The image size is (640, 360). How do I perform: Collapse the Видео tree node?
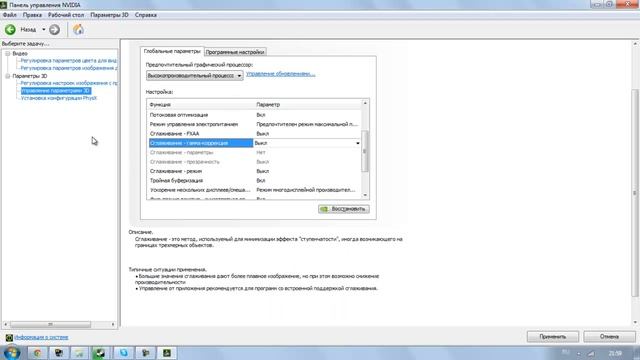click(7, 53)
